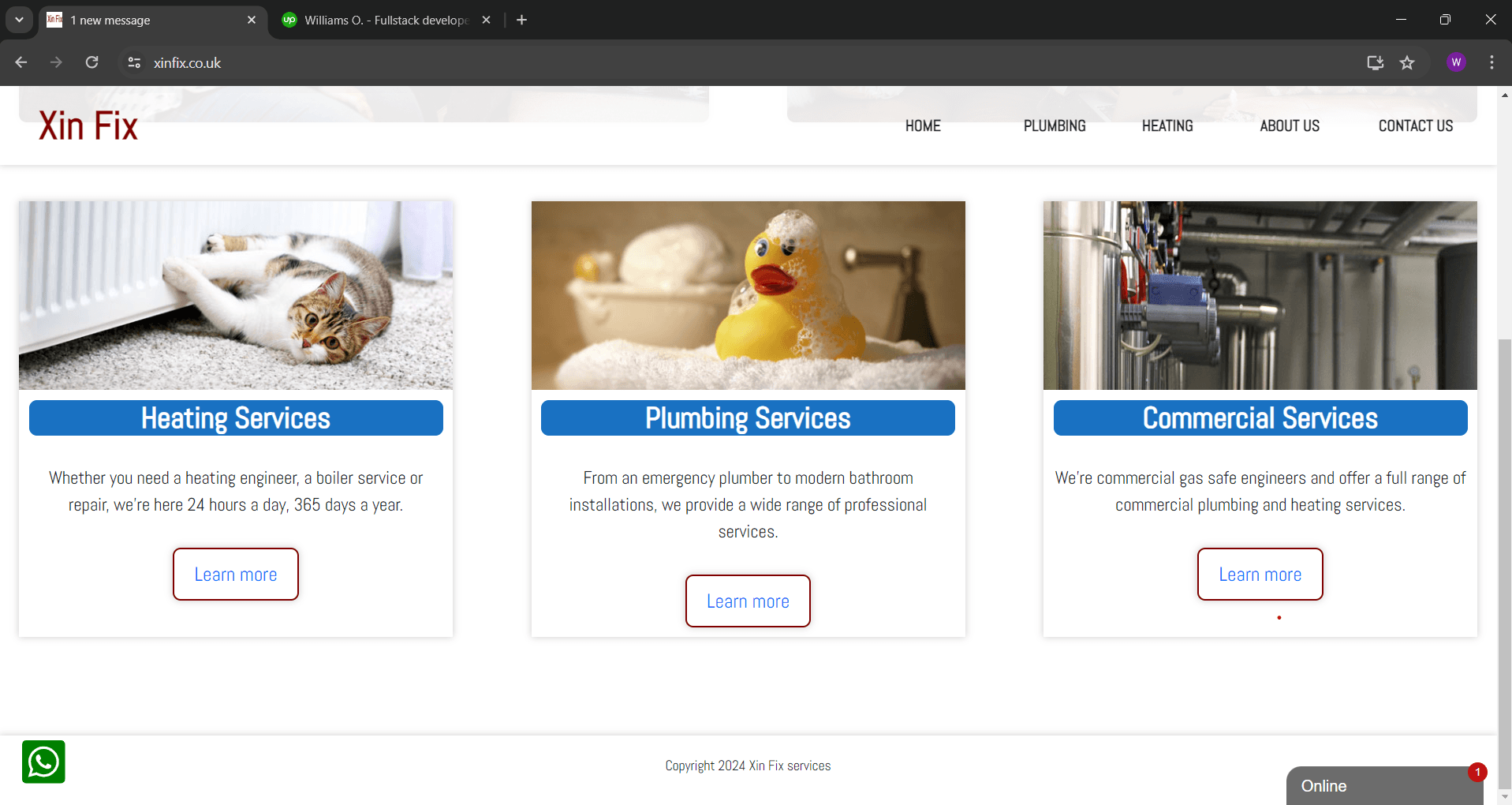Click Learn more under Commercial Services

(x=1260, y=575)
